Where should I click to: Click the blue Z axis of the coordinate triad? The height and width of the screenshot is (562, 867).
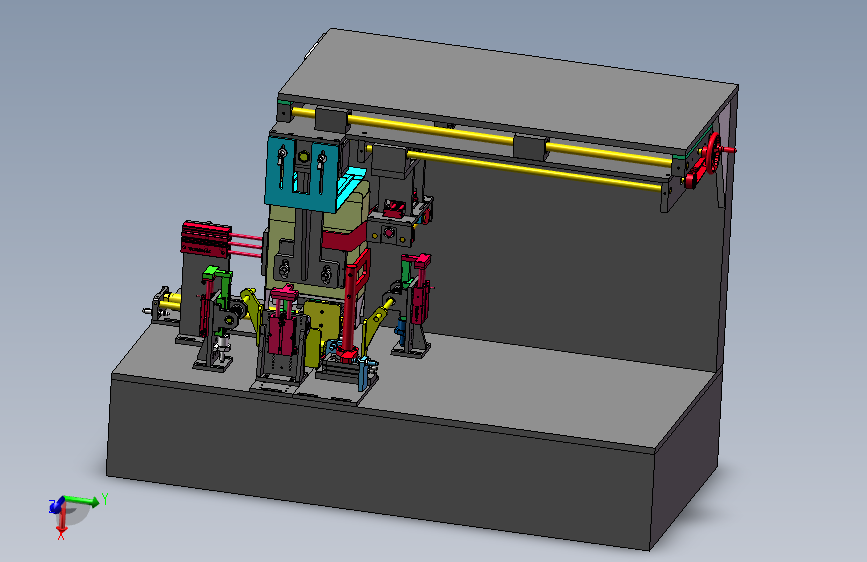[x=56, y=505]
